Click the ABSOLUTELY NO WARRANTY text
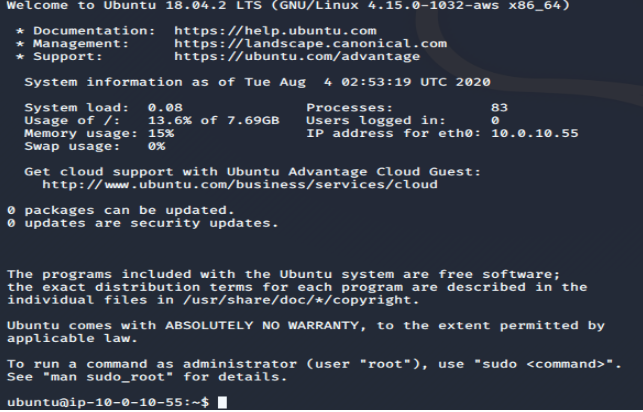Viewport: 643px width, 412px height. pos(262,326)
